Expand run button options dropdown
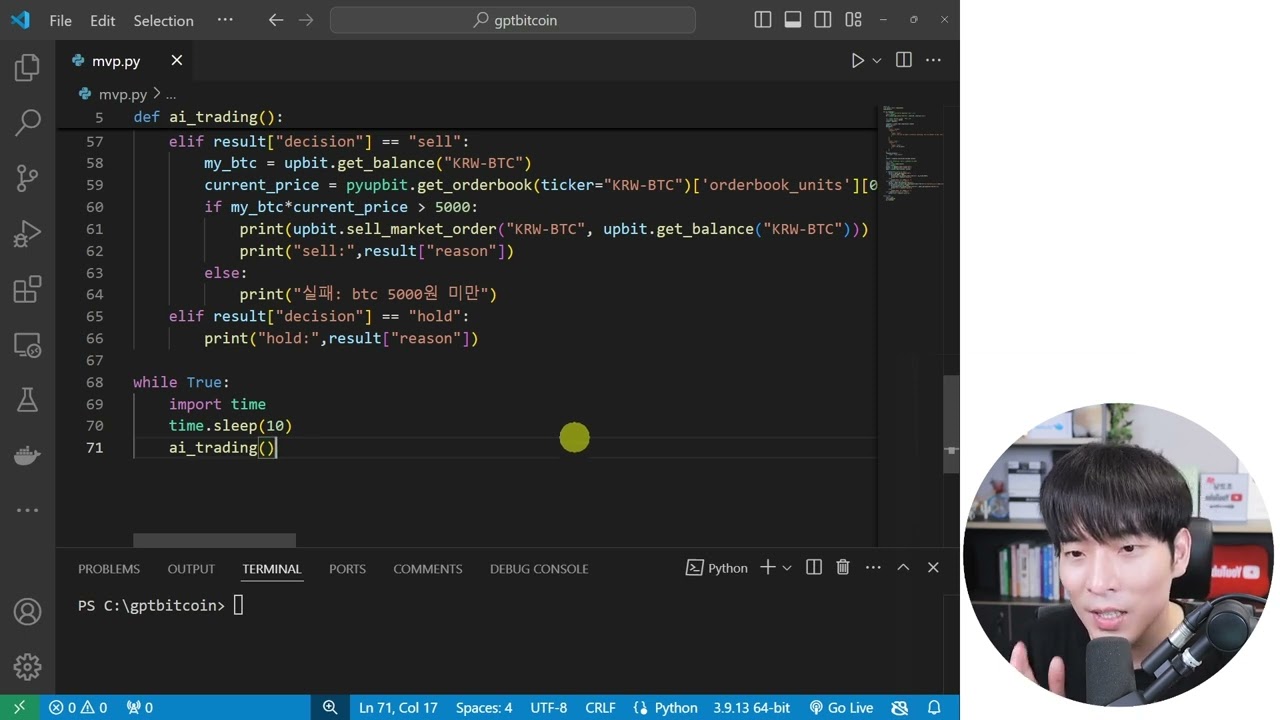 pos(877,60)
